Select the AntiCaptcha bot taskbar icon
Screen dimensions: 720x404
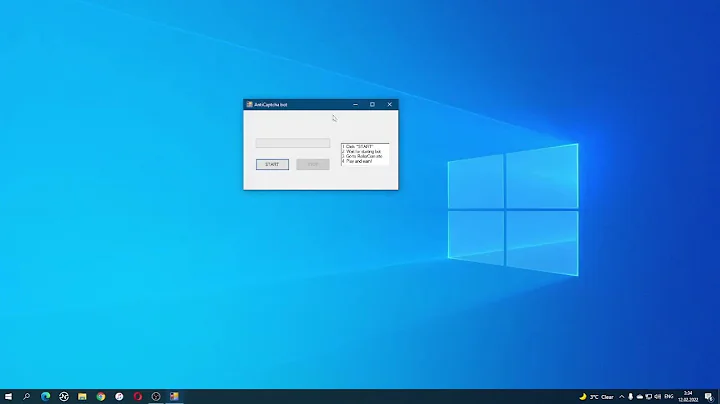tap(174, 396)
